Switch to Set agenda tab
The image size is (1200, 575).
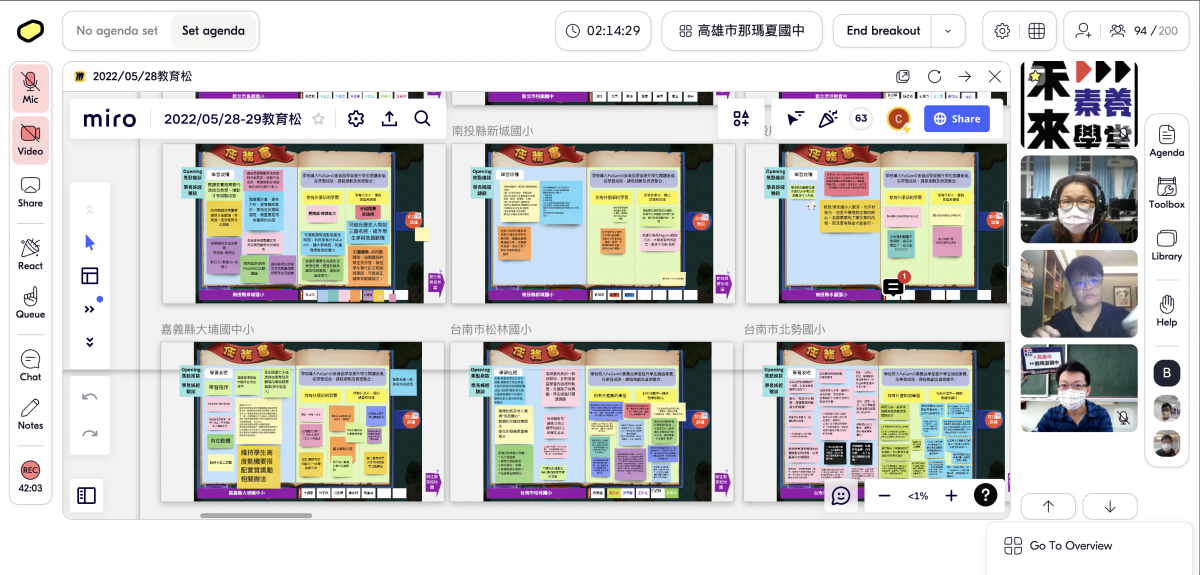pyautogui.click(x=213, y=31)
